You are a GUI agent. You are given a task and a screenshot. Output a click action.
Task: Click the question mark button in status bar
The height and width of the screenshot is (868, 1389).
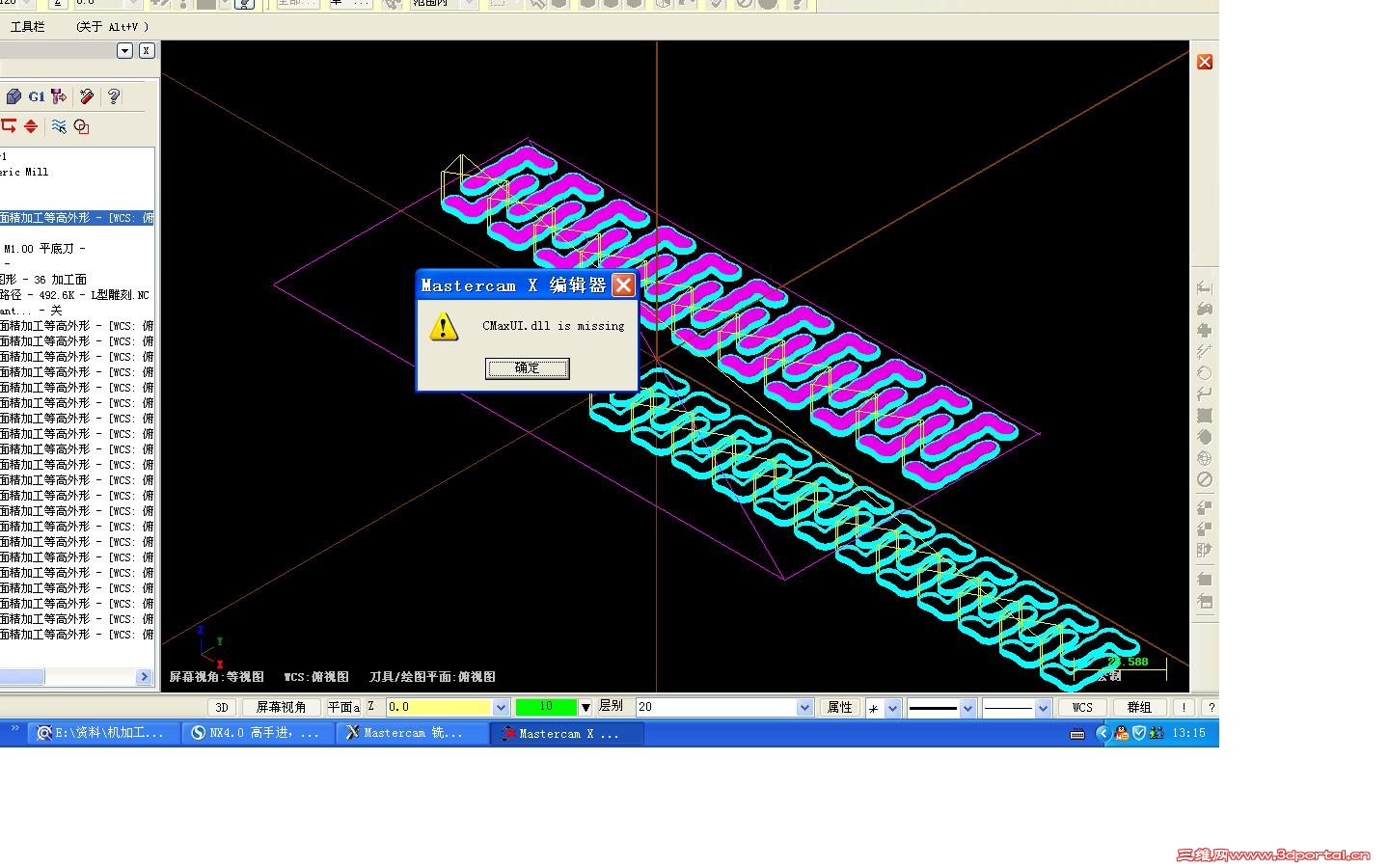point(1211,707)
